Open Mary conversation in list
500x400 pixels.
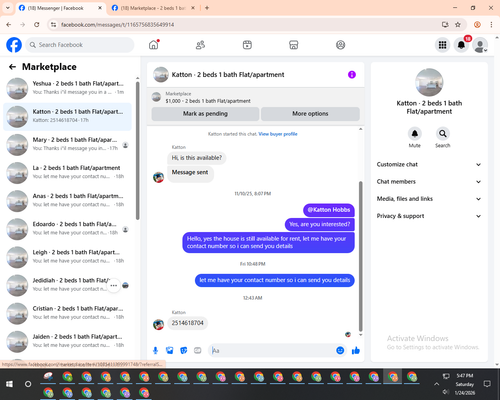pos(67,145)
